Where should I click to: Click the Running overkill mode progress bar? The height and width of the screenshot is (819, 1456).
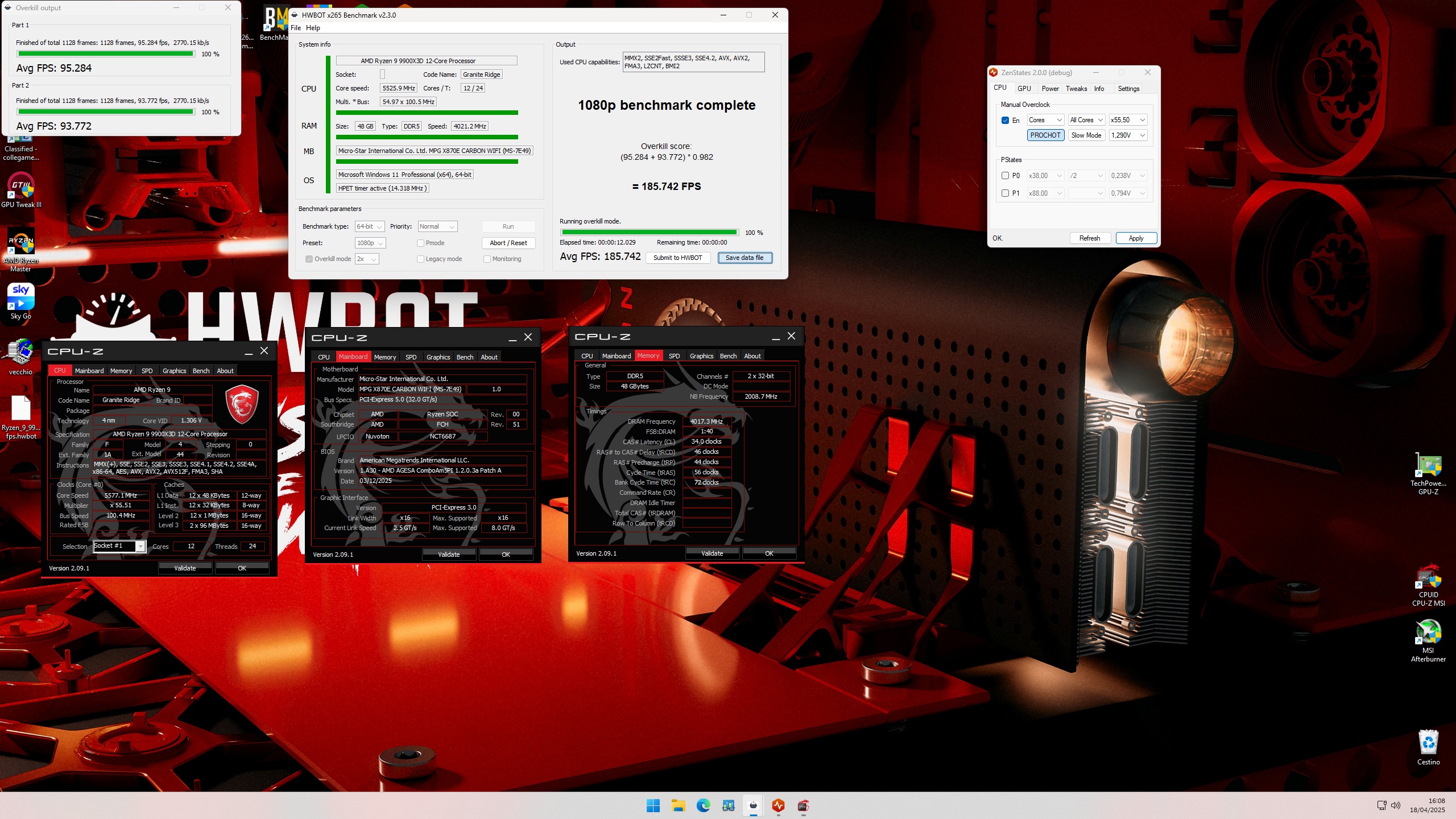[x=649, y=233]
